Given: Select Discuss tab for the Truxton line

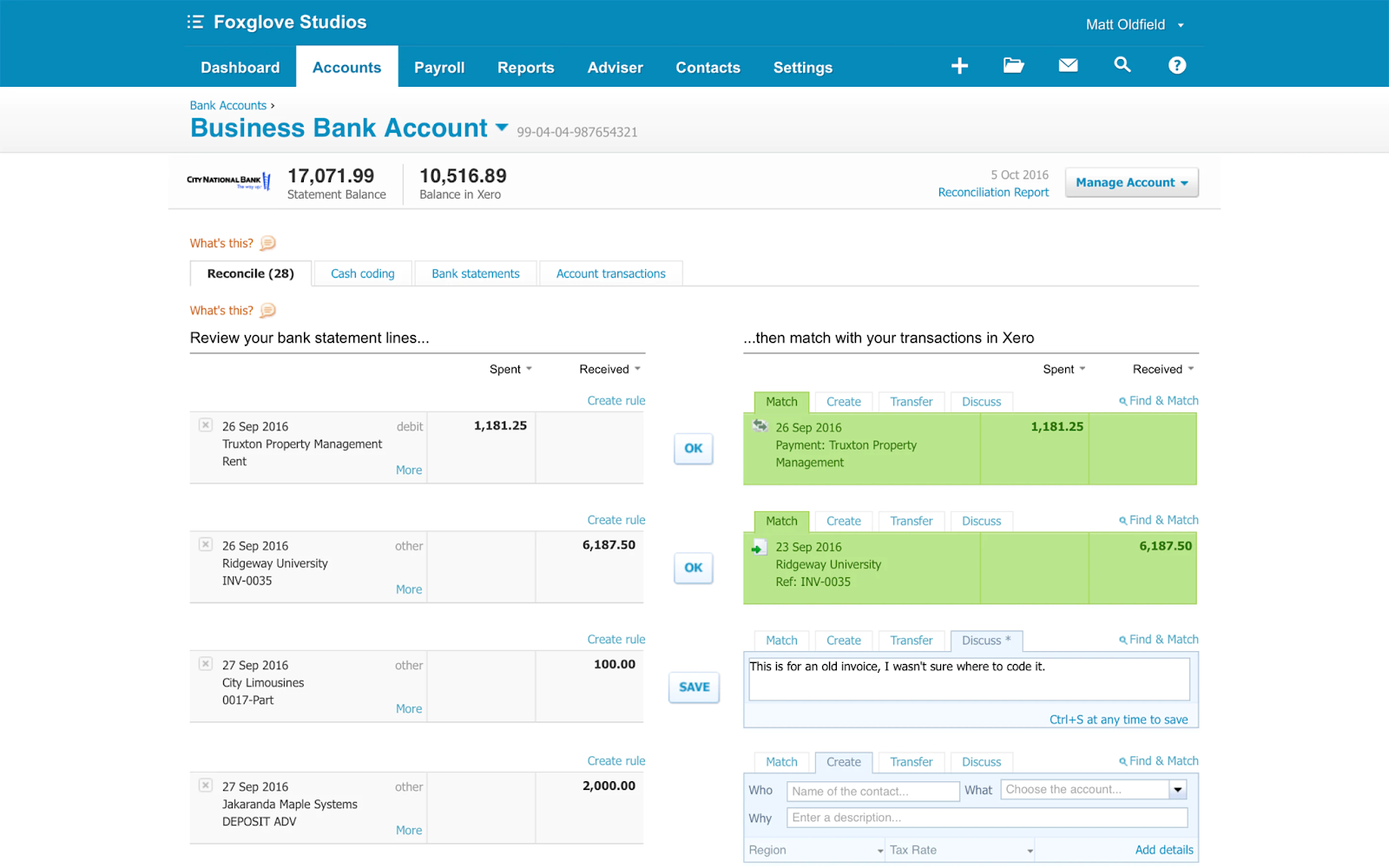Looking at the screenshot, I should point(982,402).
